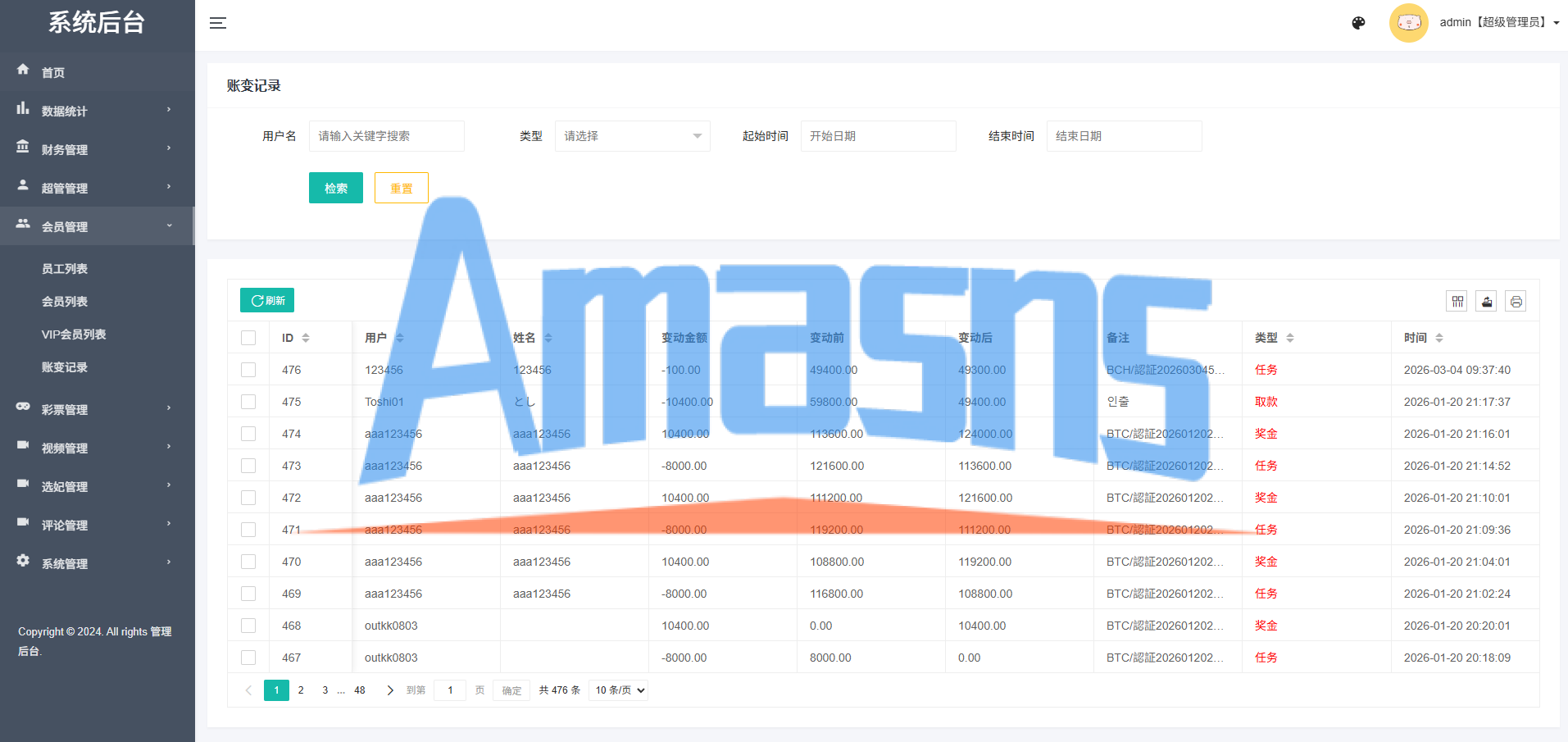1568x742 pixels.
Task: Open the theme palette icon
Action: point(1358,23)
